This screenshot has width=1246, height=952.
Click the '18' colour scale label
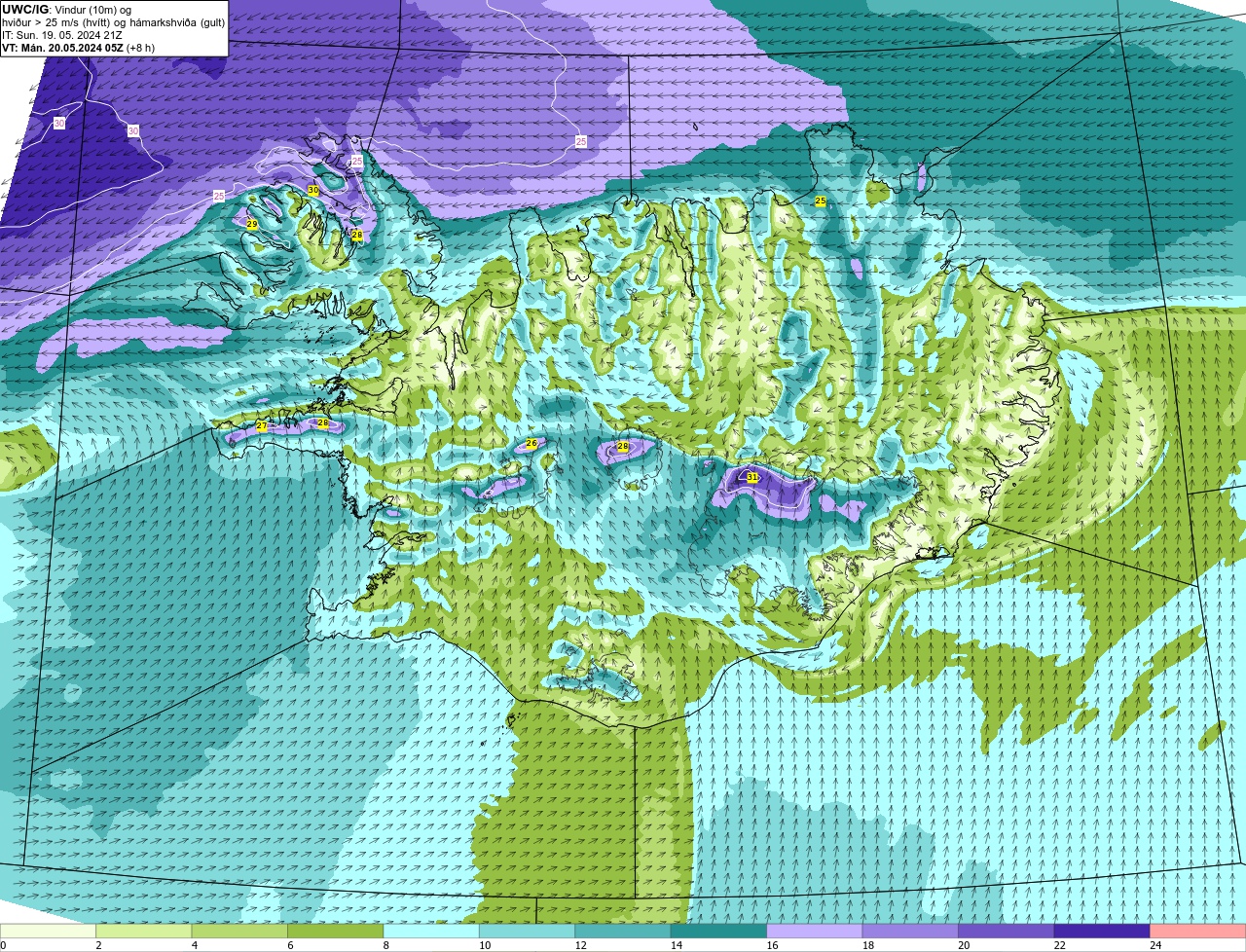(x=868, y=945)
